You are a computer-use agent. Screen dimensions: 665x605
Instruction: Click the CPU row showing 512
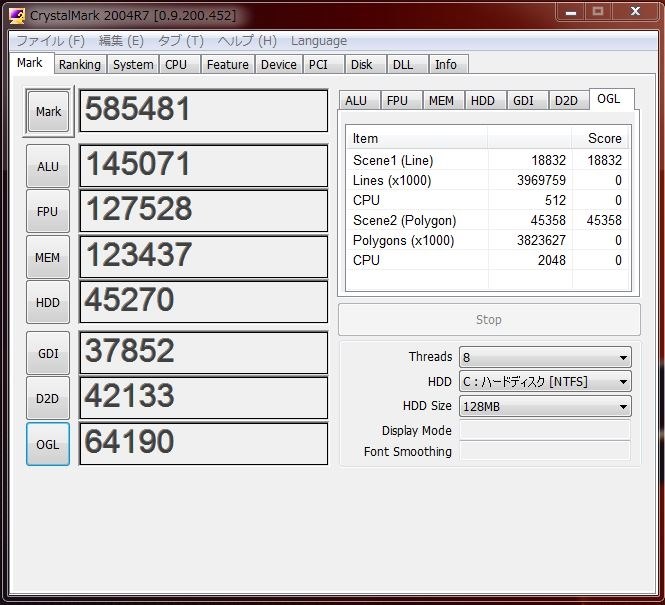(x=488, y=200)
